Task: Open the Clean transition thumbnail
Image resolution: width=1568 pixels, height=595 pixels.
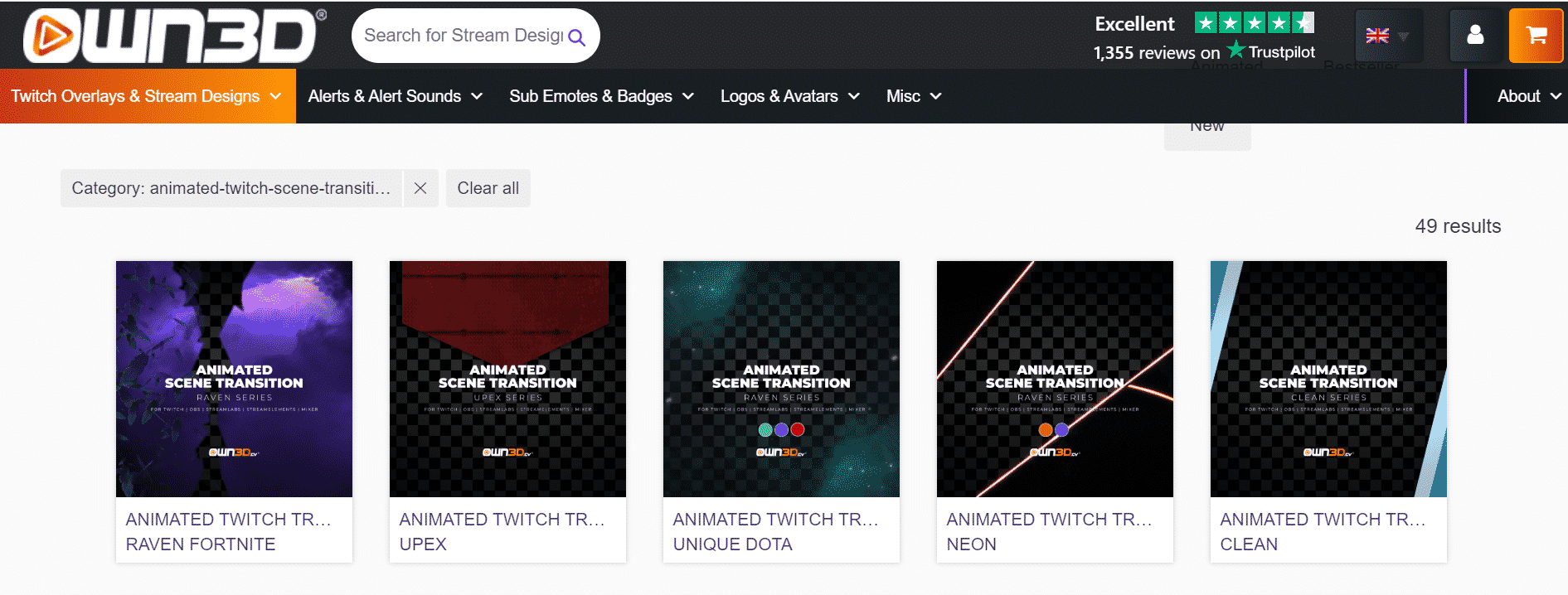Action: pyautogui.click(x=1328, y=379)
